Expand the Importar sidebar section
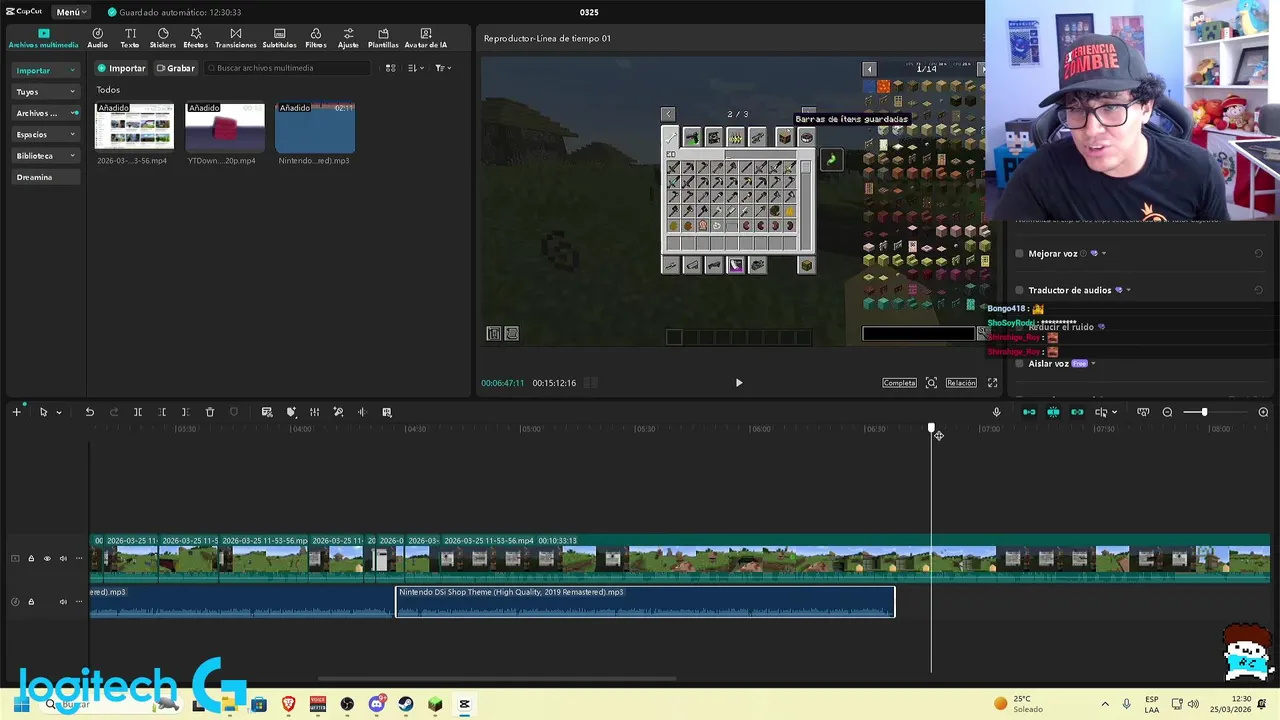The width and height of the screenshot is (1280, 720). 45,70
